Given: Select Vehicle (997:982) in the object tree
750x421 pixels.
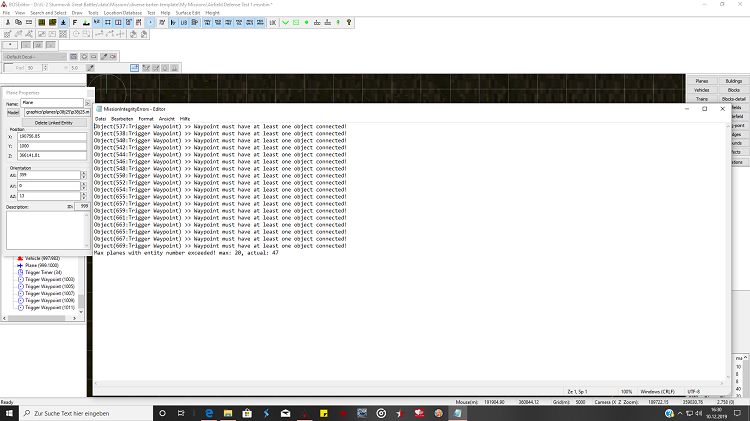Looking at the screenshot, I should pos(42,258).
